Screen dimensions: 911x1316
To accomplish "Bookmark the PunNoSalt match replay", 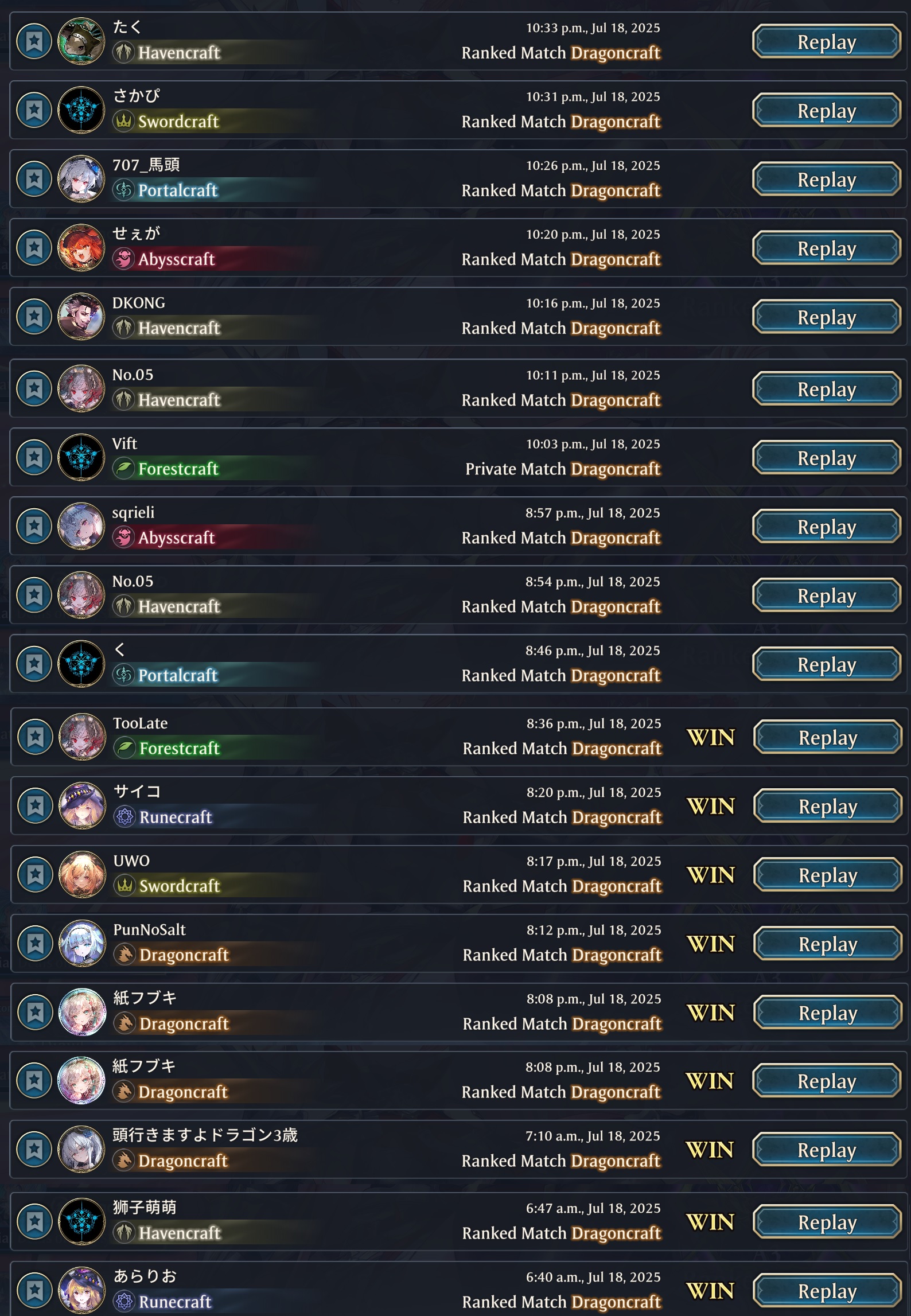I will tap(36, 943).
